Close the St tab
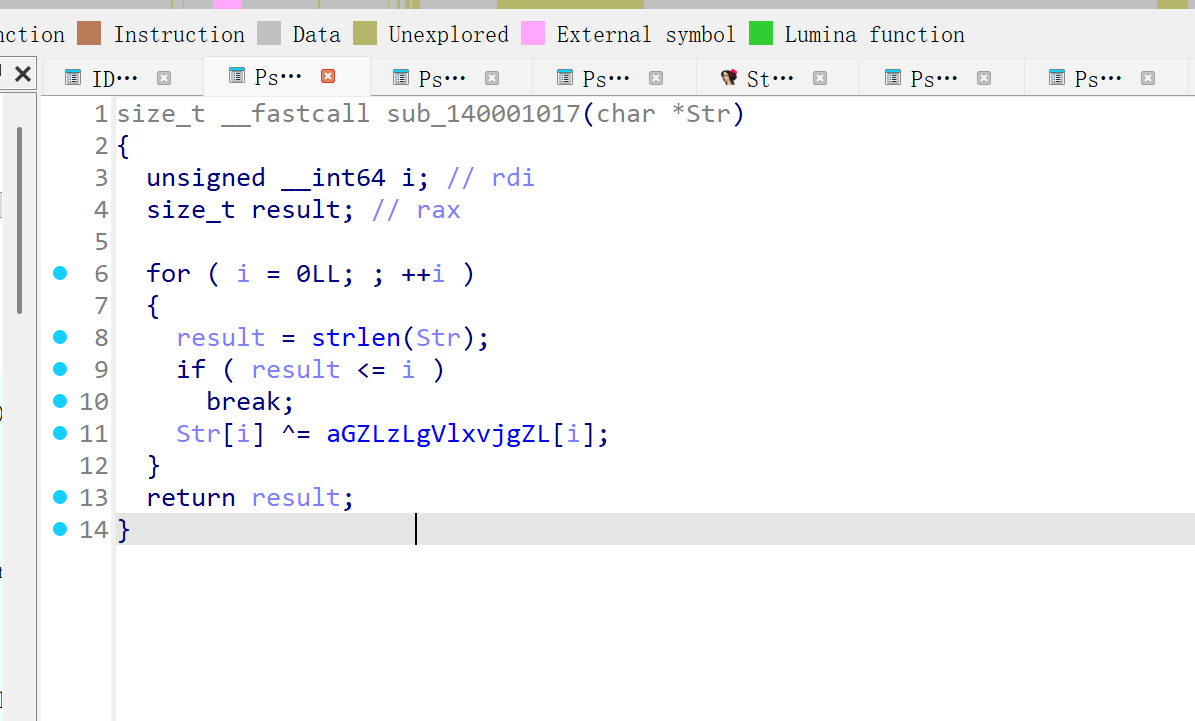 click(820, 78)
